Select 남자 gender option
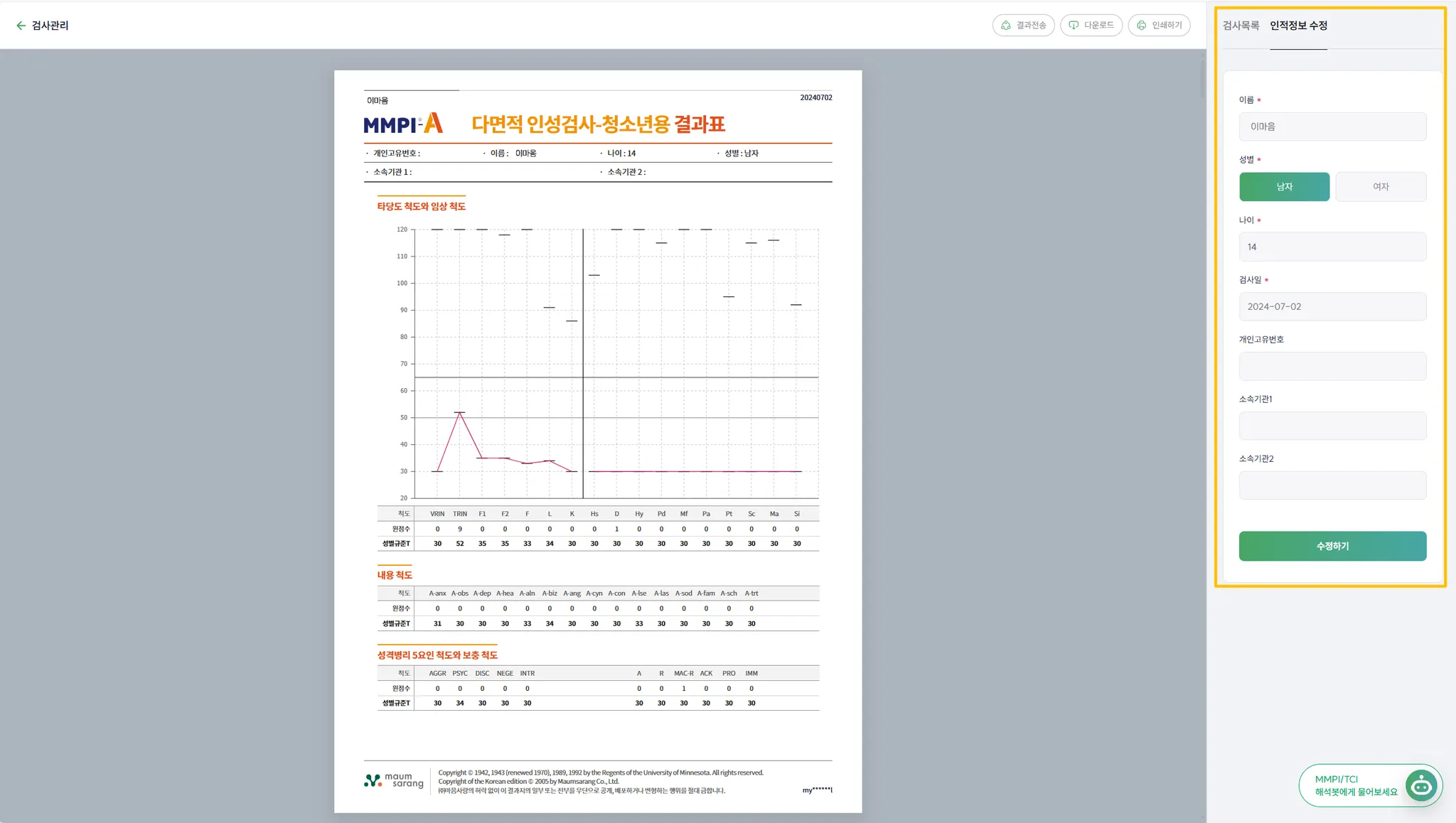Viewport: 1456px width, 823px height. (x=1284, y=187)
